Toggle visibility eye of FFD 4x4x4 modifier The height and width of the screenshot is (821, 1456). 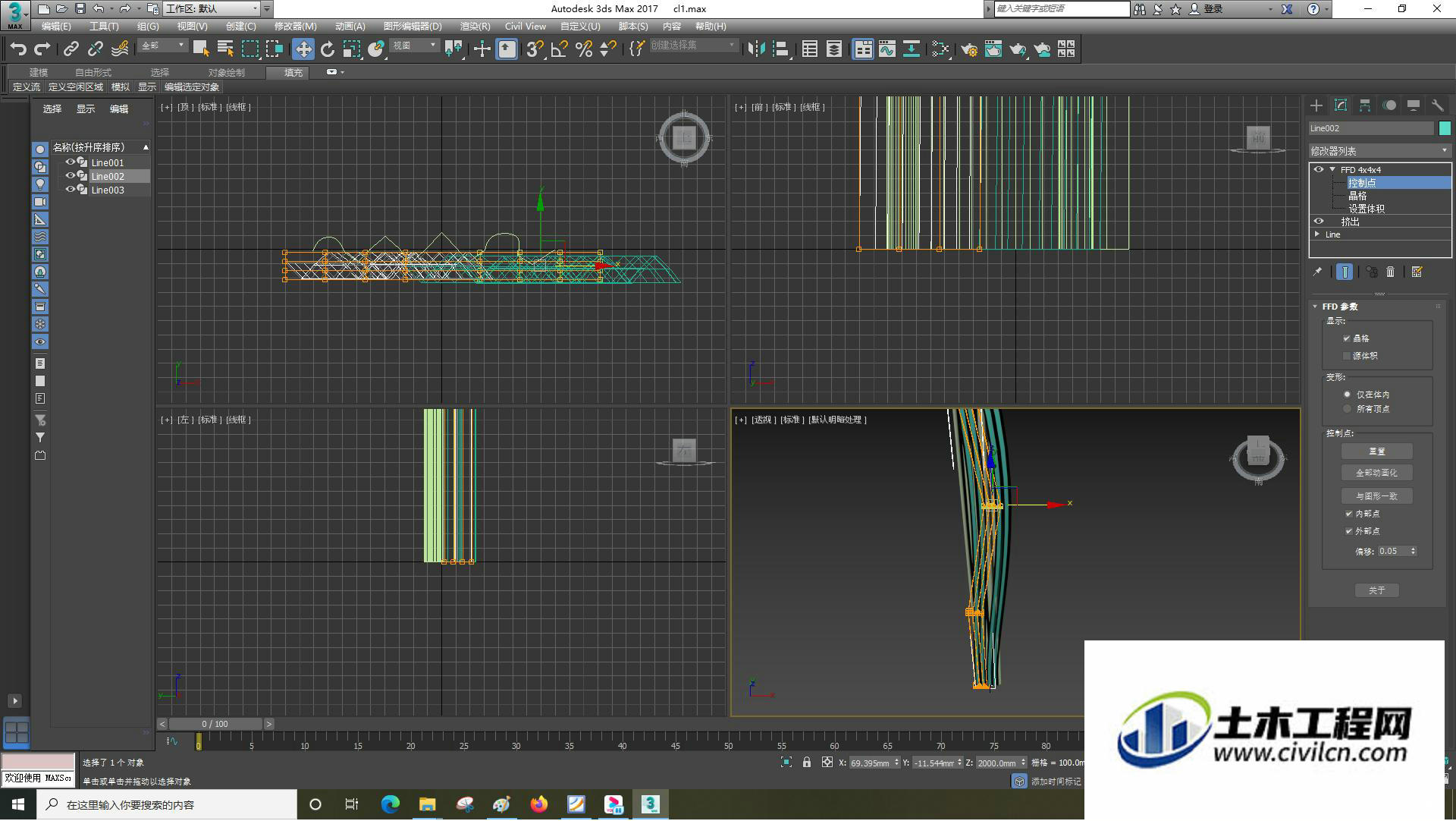point(1319,169)
